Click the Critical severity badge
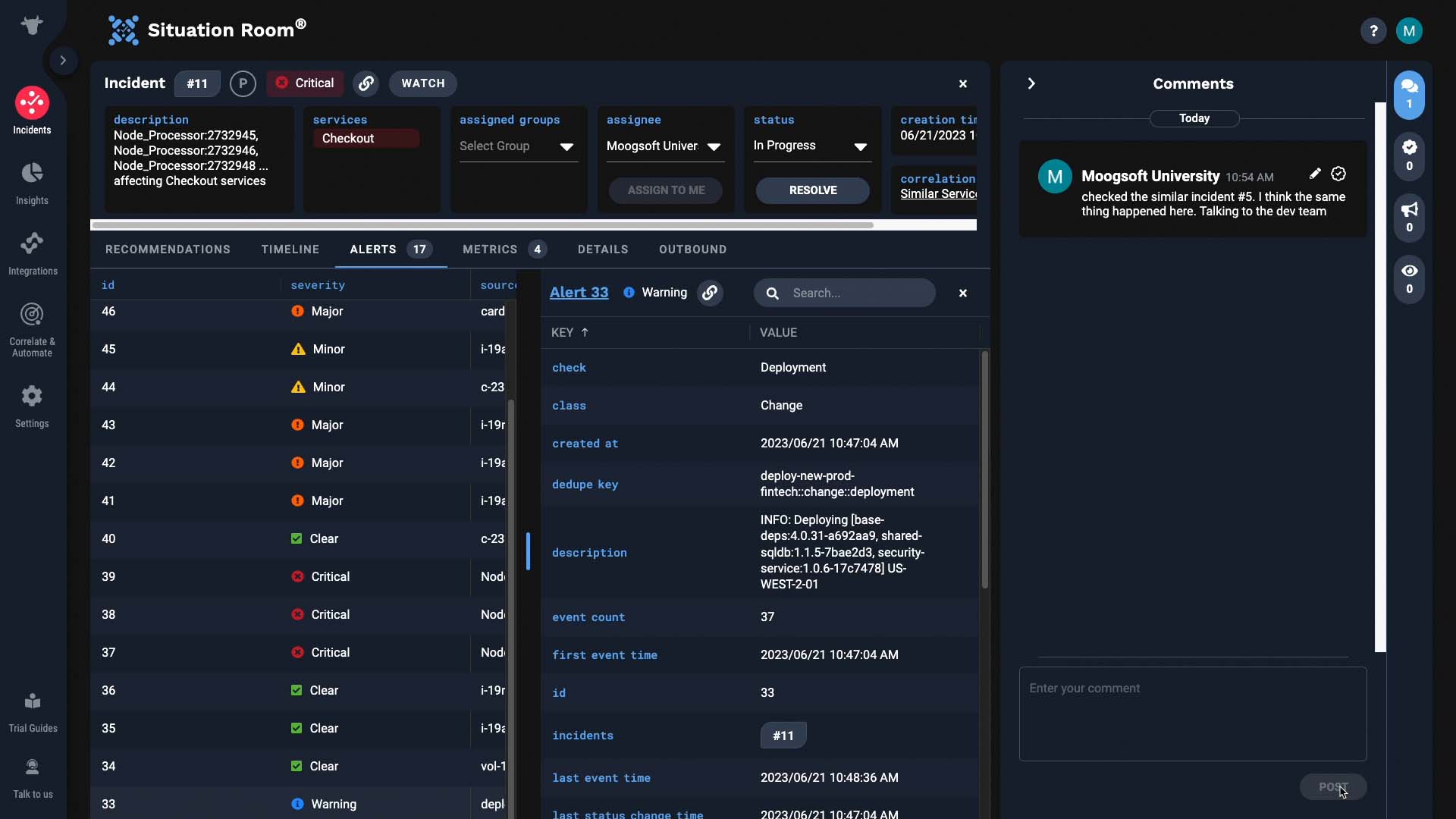The image size is (1456, 819). coord(305,83)
